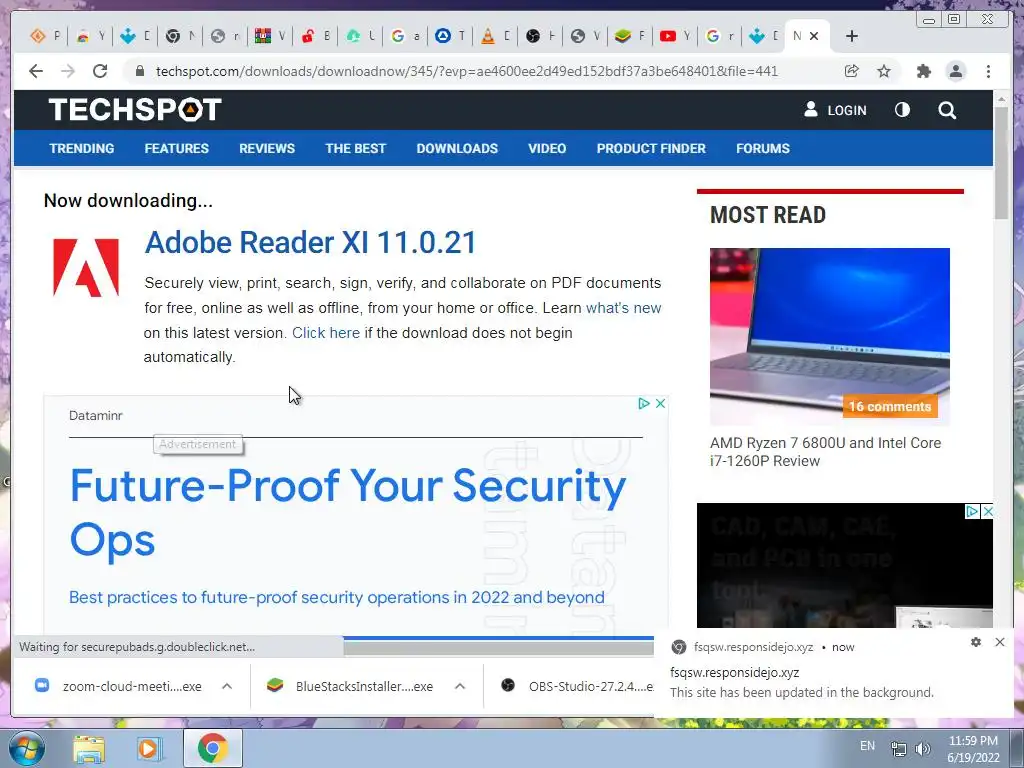Viewport: 1024px width, 768px height.
Task: Open the FORUMS menu
Action: pyautogui.click(x=763, y=148)
